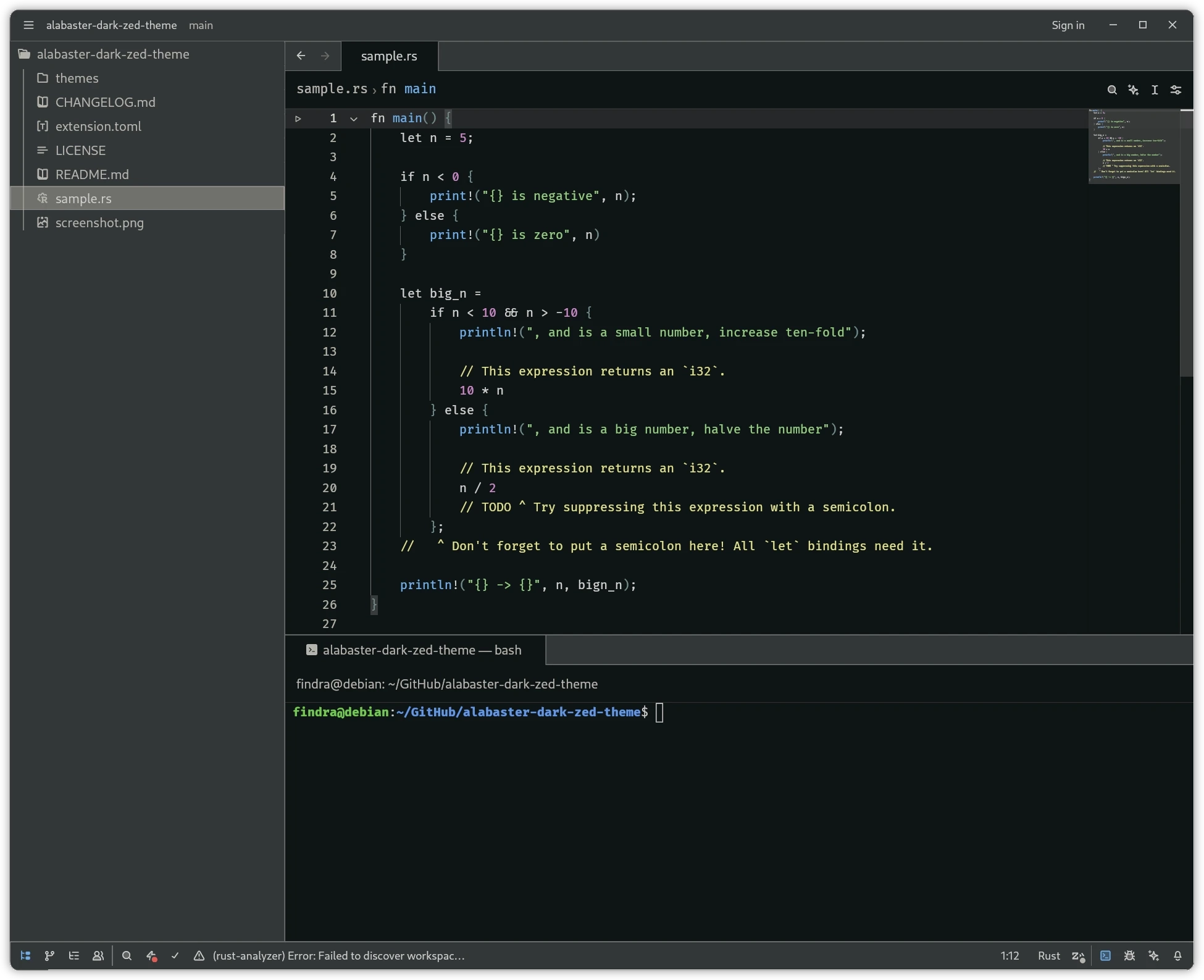Open the debugger bug icon
The height and width of the screenshot is (980, 1204).
(1129, 956)
